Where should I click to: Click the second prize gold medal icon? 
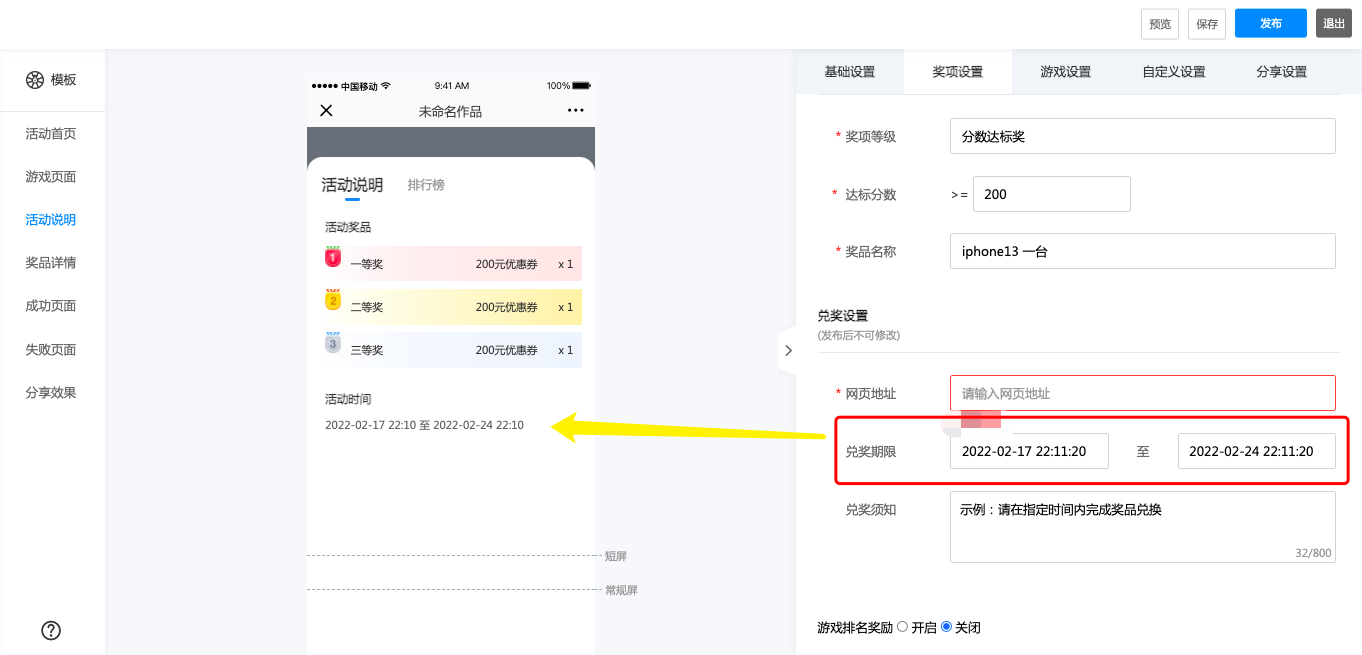point(333,301)
